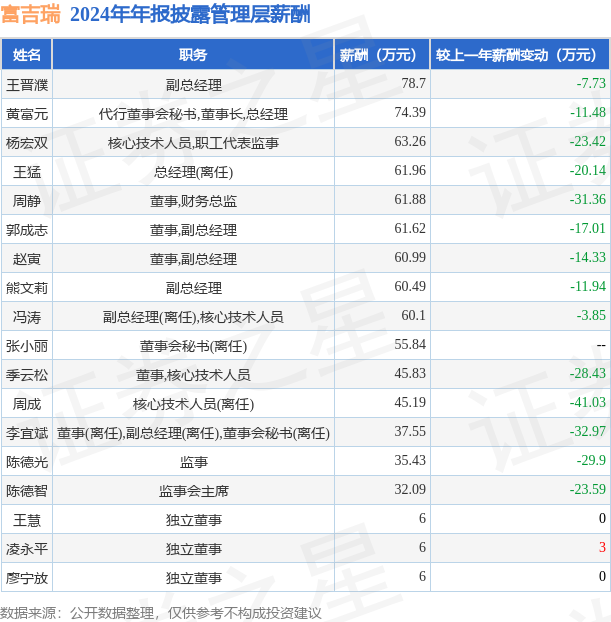
Task: Select the name 周静
Action: (27, 201)
